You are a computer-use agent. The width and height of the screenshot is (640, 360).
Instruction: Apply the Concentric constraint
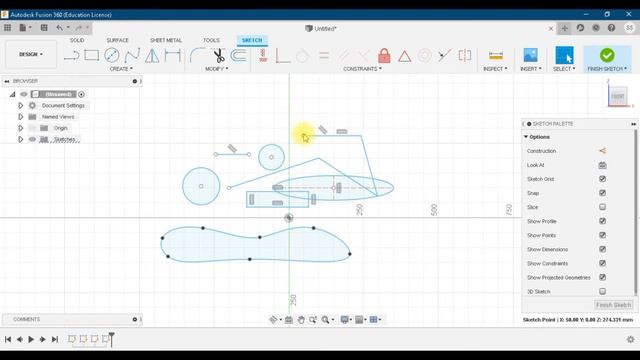(424, 55)
